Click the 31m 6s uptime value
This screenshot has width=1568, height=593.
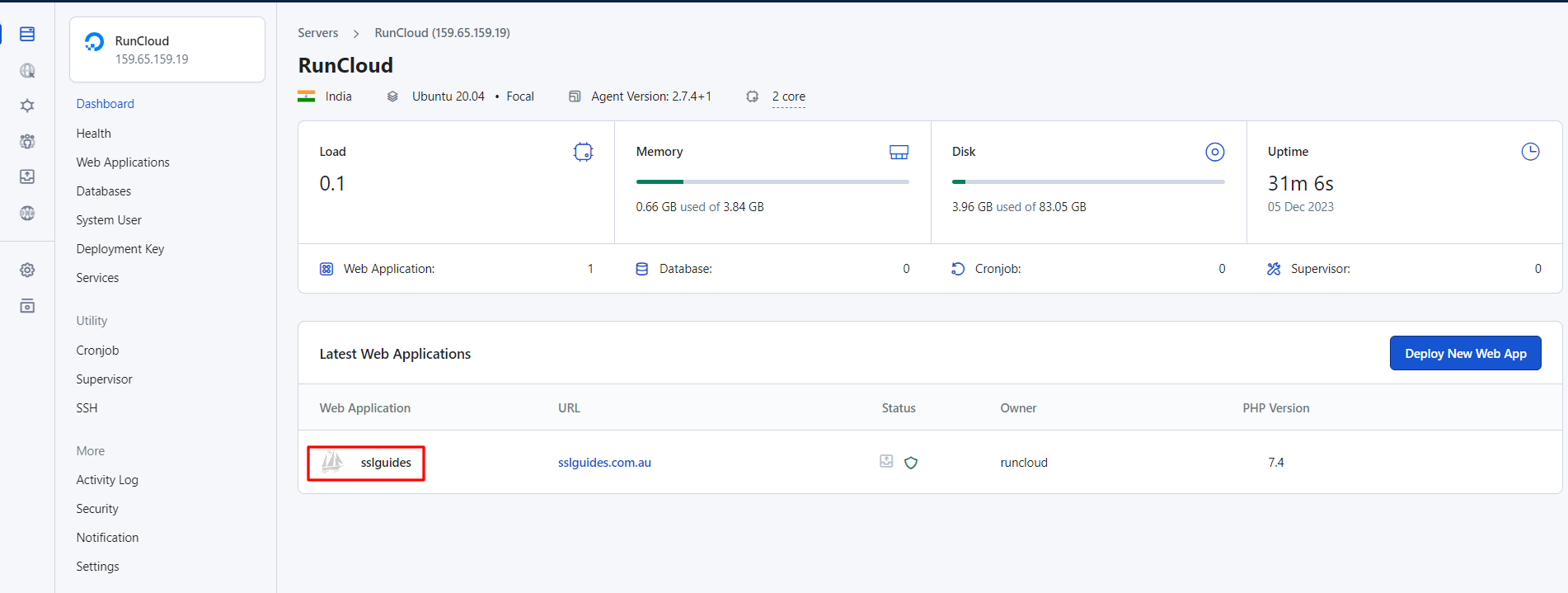coord(1301,183)
